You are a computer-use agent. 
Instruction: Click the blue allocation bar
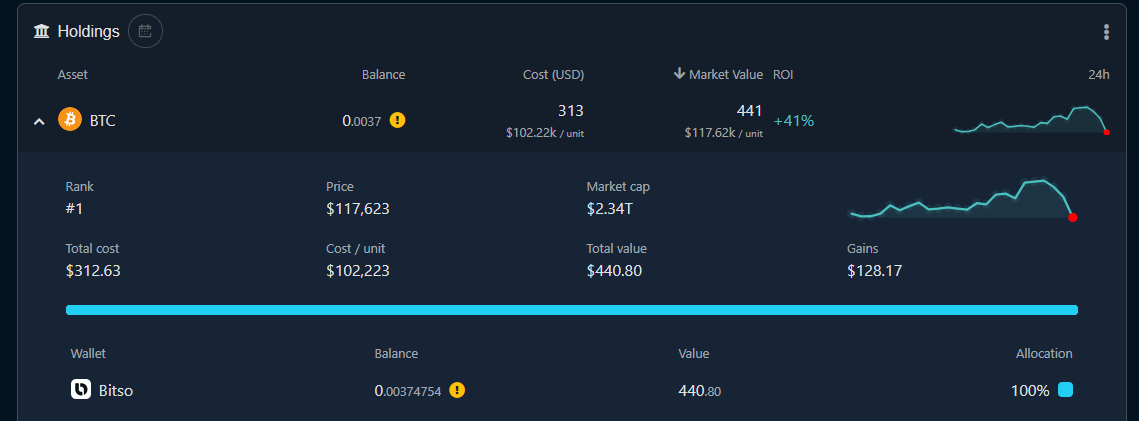[571, 310]
